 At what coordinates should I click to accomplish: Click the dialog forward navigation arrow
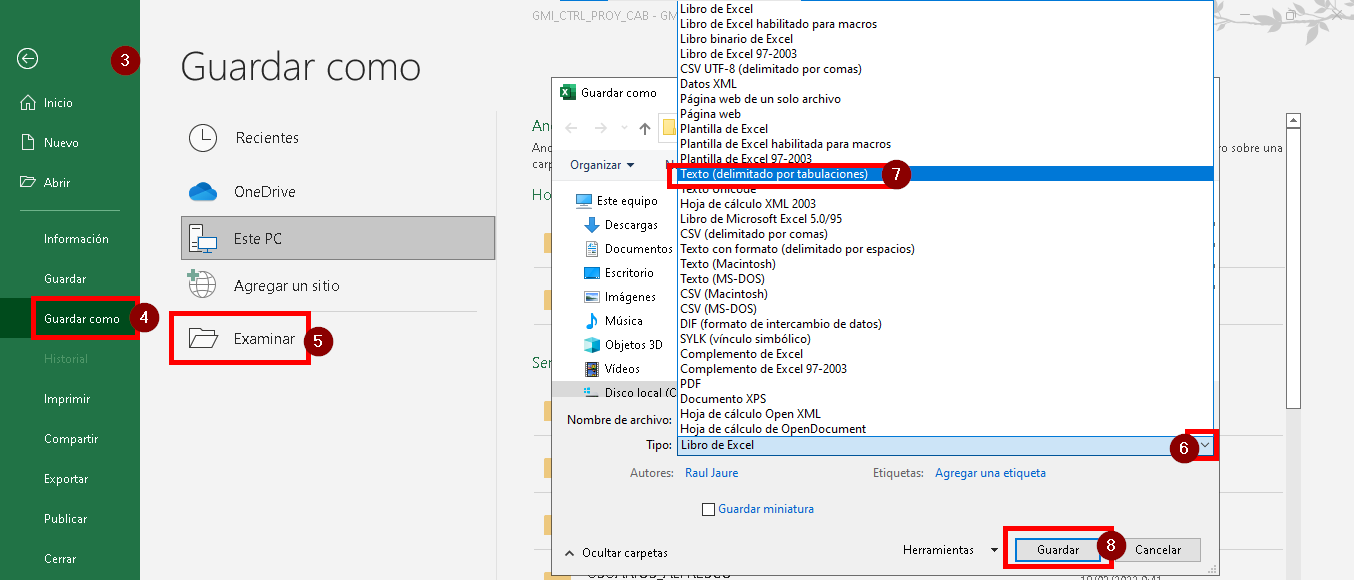600,128
